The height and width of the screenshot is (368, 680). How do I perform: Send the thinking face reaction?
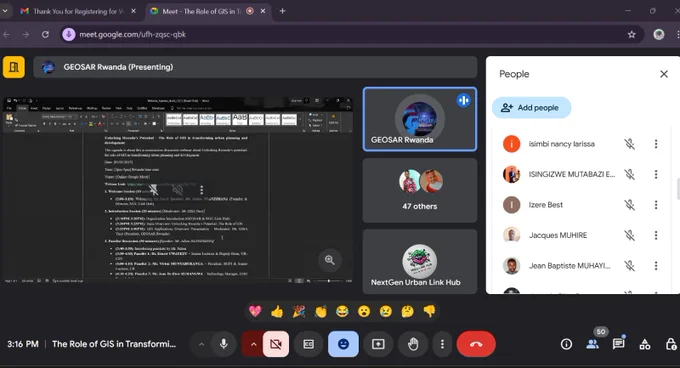click(407, 311)
